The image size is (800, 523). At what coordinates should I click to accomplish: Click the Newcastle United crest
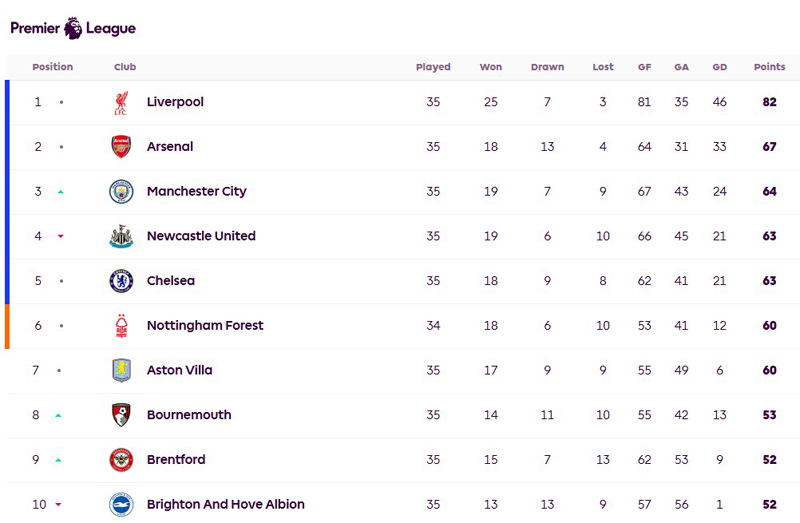(121, 236)
